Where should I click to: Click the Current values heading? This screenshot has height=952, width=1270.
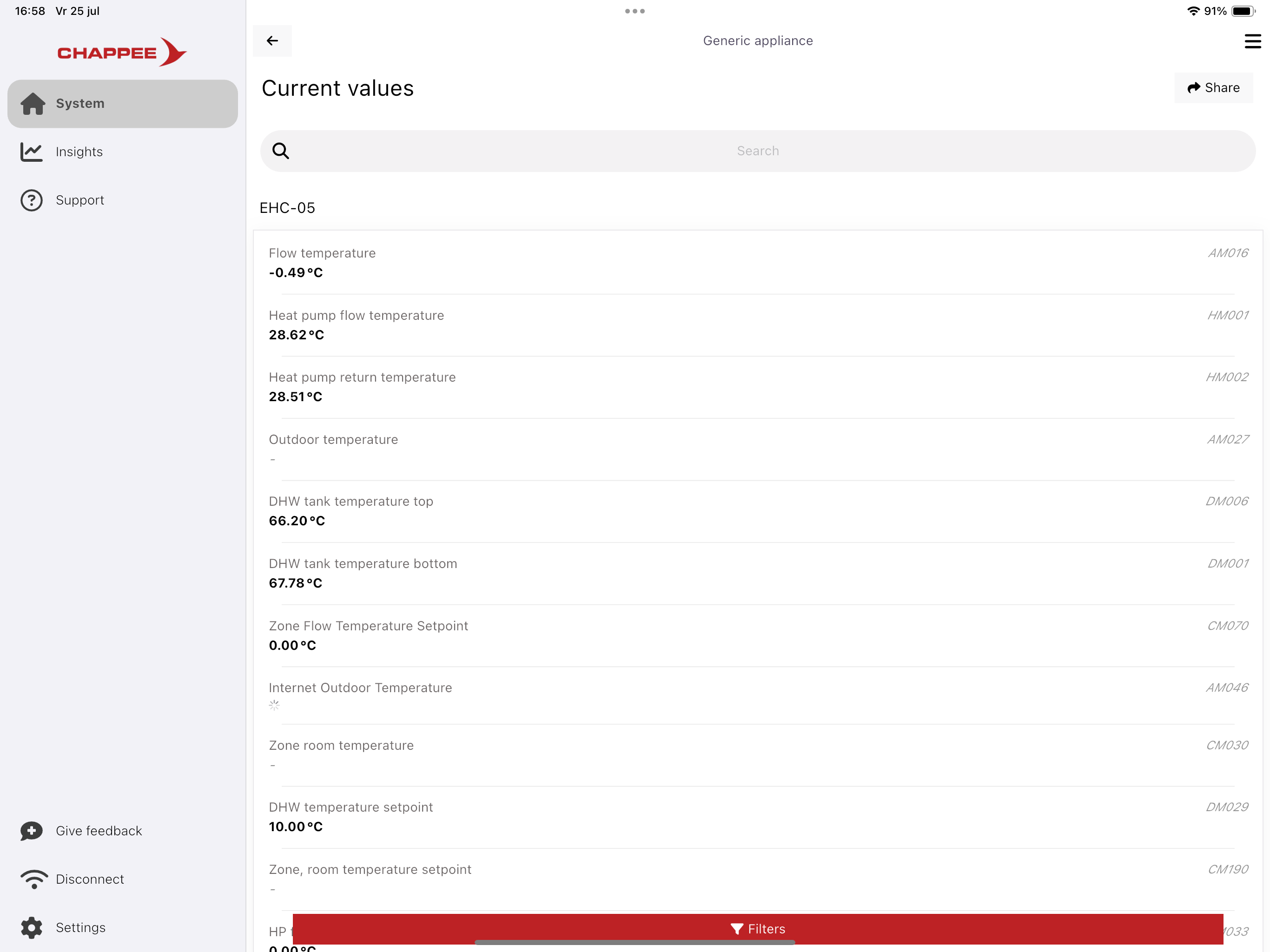[x=337, y=88]
